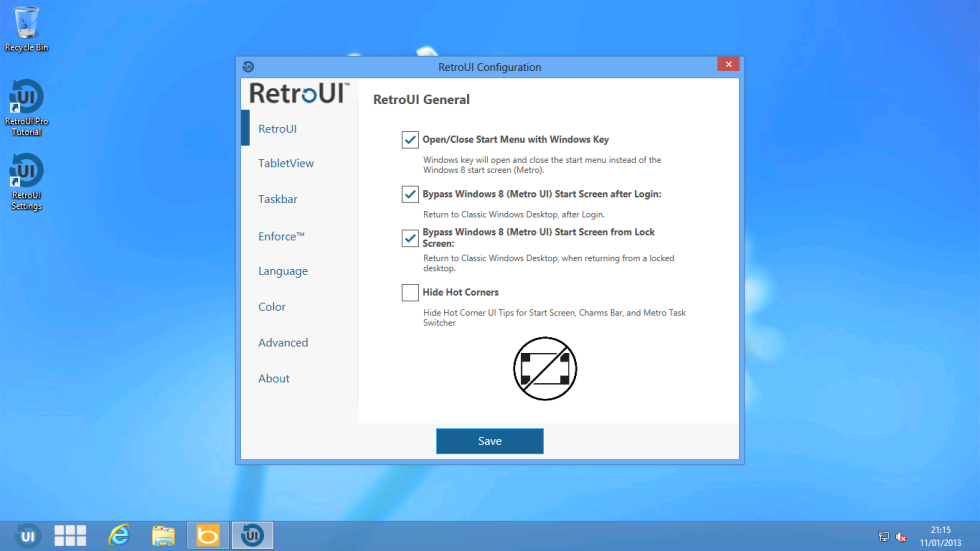Open the Metro tiles grid icon in the taskbar
This screenshot has height=551, width=980.
point(70,535)
